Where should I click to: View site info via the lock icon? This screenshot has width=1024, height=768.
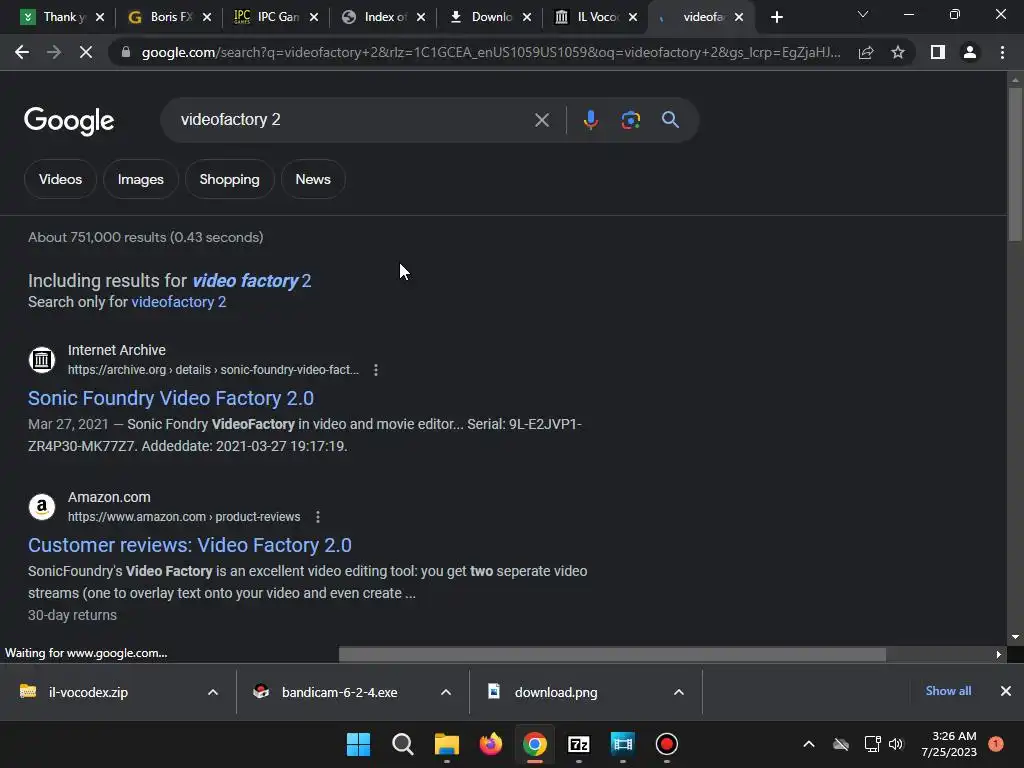125,52
